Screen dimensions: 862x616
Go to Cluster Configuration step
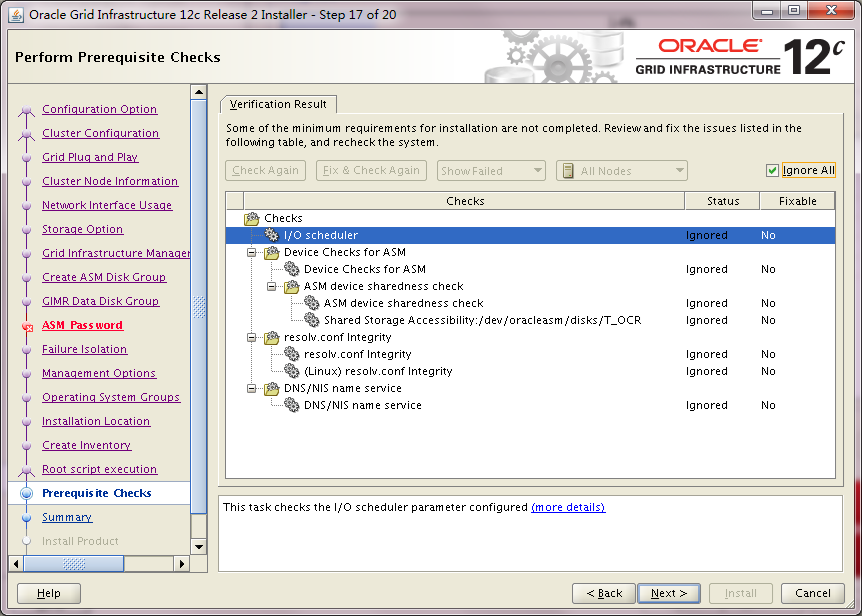tap(101, 134)
